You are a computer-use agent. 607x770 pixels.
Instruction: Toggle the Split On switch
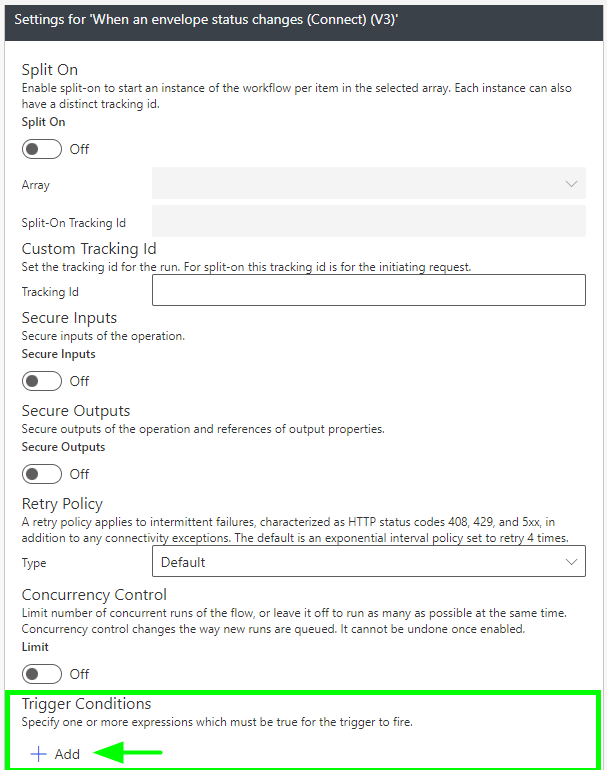coord(42,149)
